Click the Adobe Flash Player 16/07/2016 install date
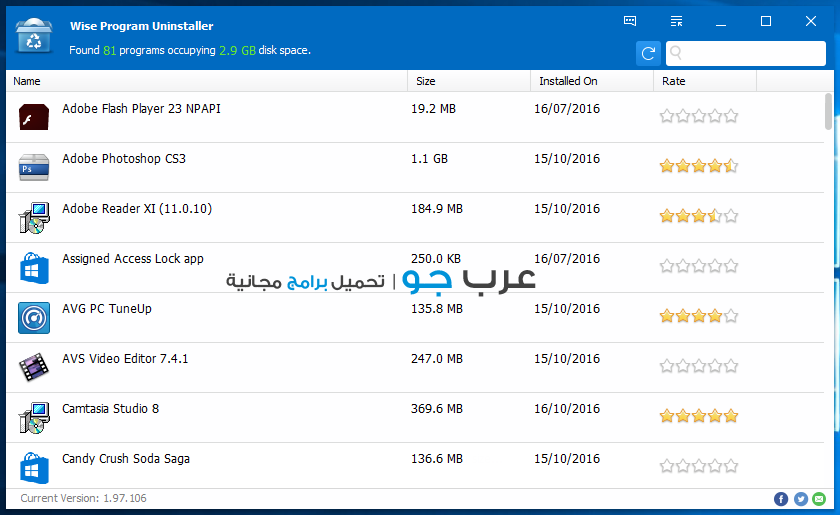Image resolution: width=840 pixels, height=515 pixels. click(567, 109)
